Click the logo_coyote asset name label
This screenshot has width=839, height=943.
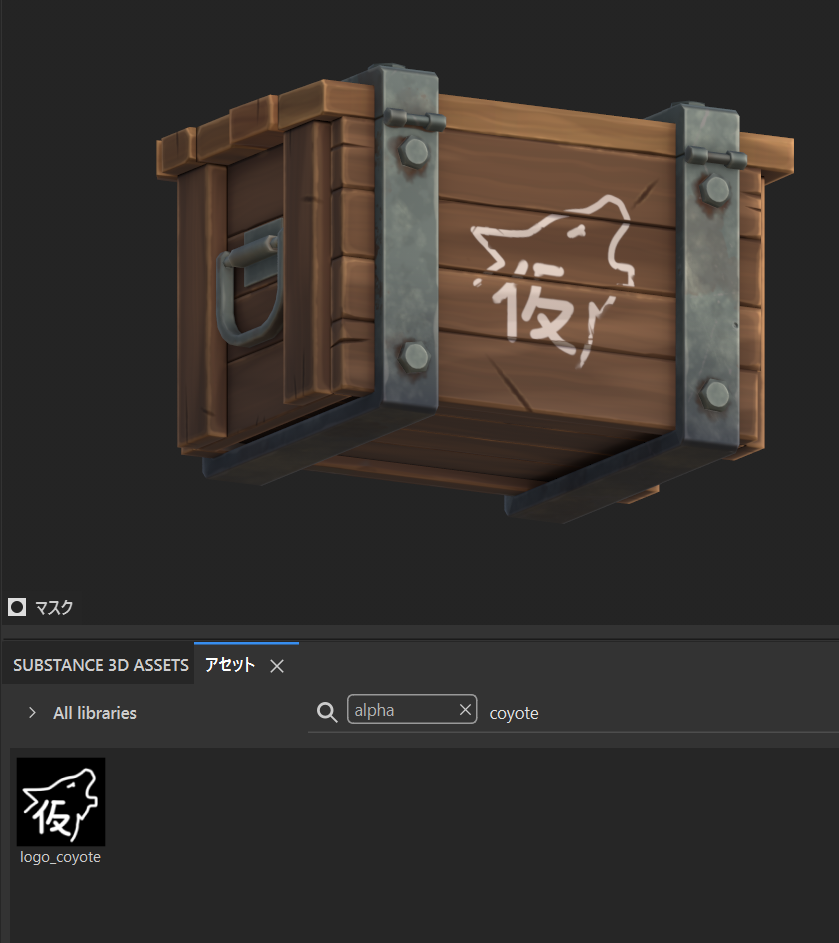61,857
